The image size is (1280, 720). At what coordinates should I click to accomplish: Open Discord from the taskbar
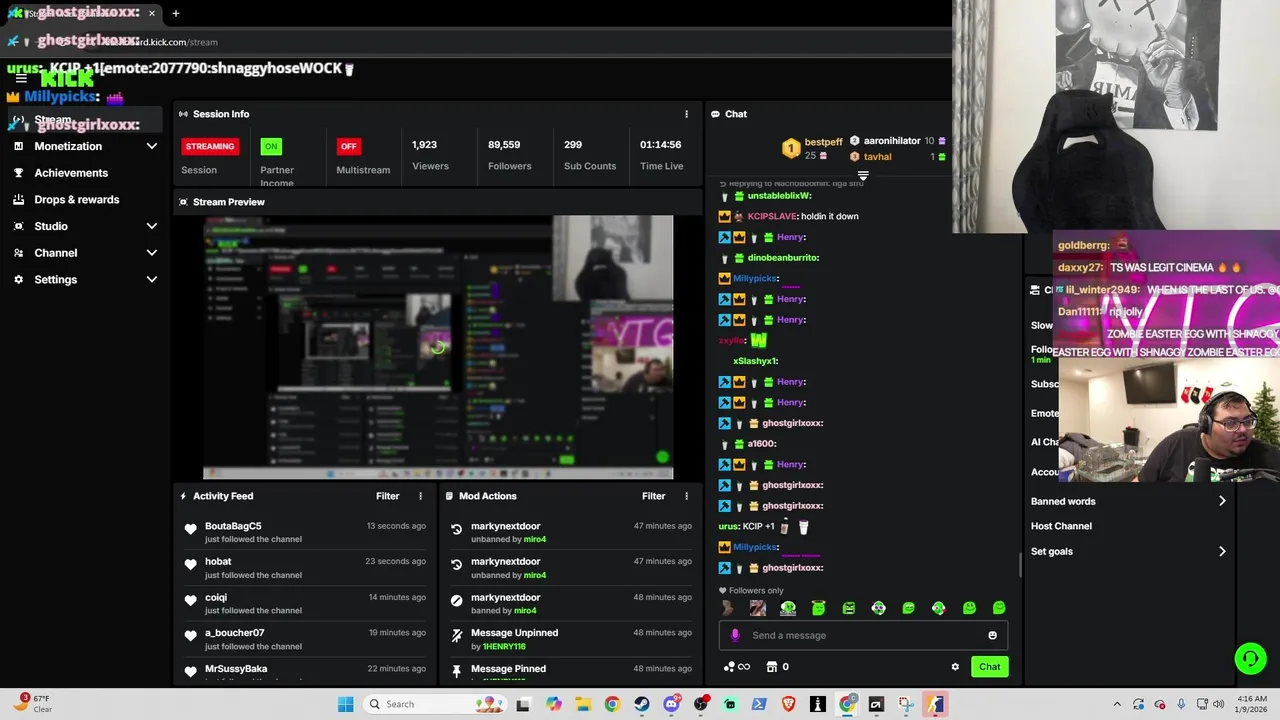point(671,704)
